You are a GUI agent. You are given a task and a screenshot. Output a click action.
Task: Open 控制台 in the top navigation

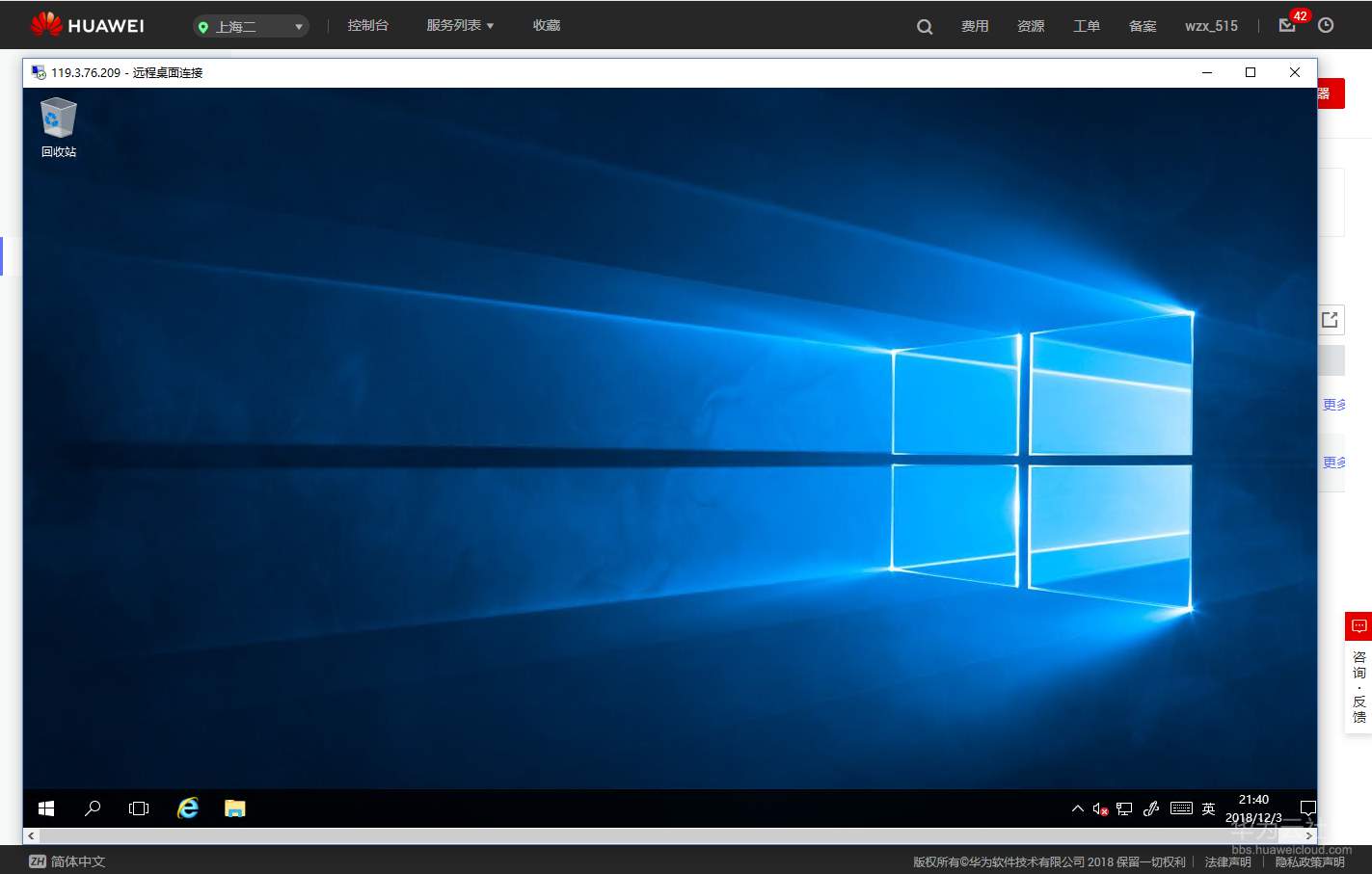point(368,26)
